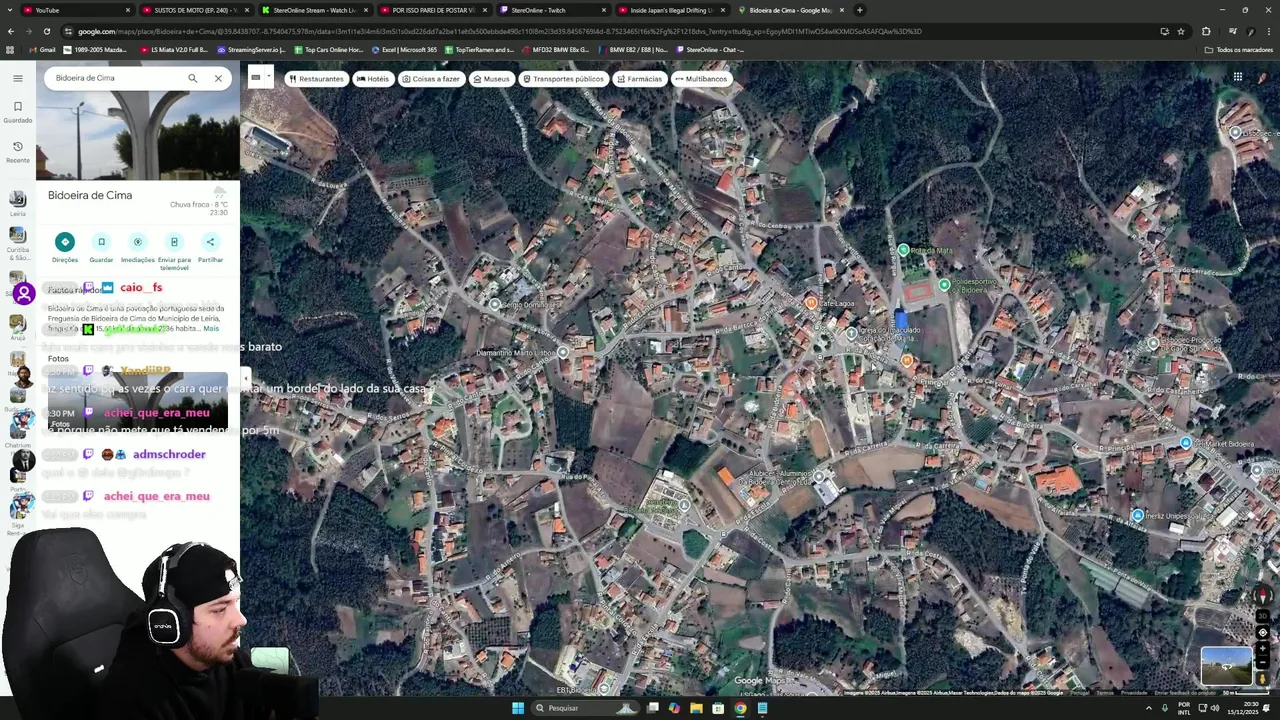The height and width of the screenshot is (720, 1280).
Task: Open a new browser tab
Action: click(860, 10)
